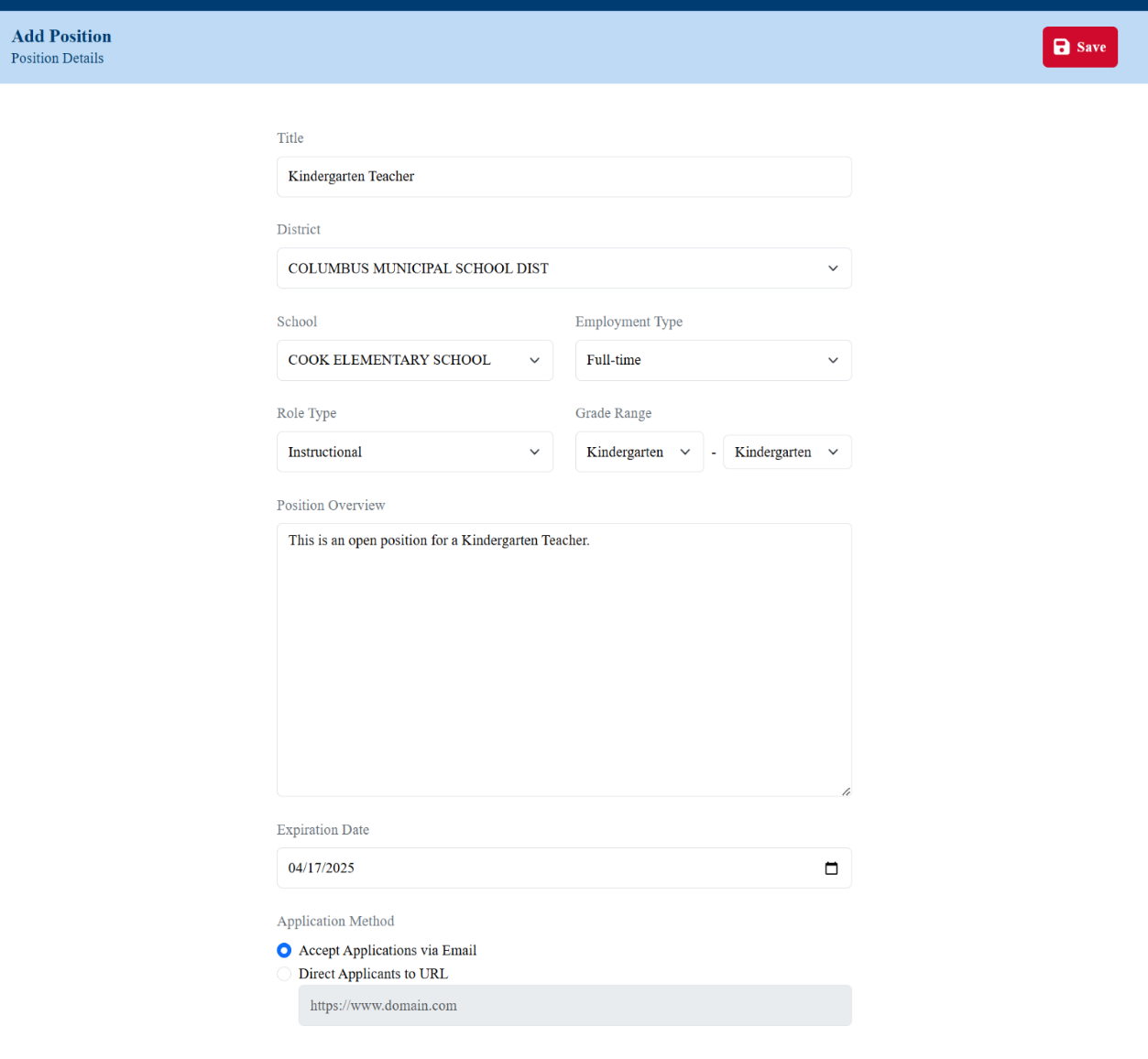1148x1059 pixels.
Task: Click the https://www.domain.com URL field
Action: (x=574, y=1005)
